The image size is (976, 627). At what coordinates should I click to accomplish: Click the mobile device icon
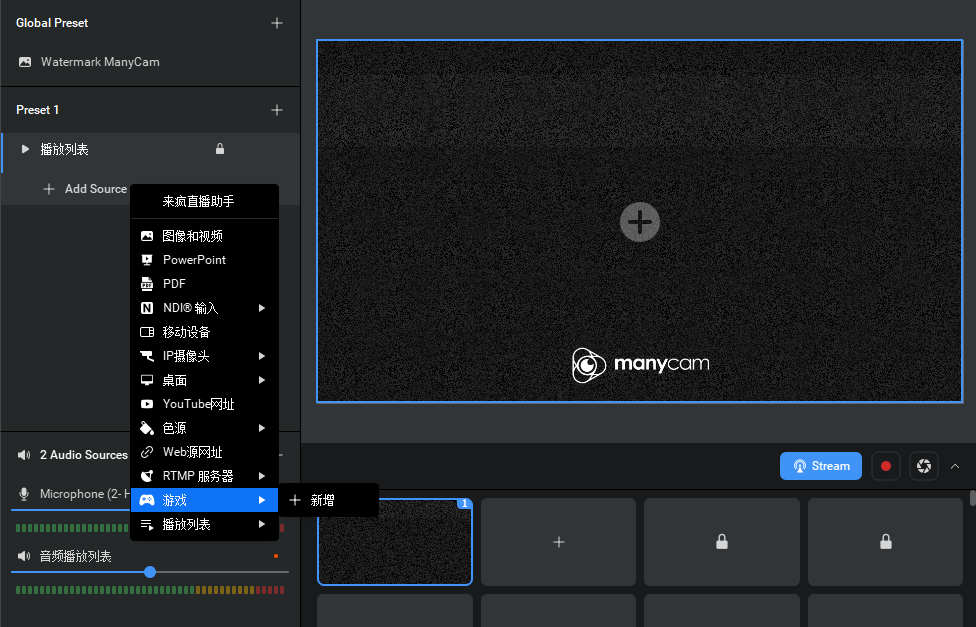(147, 332)
